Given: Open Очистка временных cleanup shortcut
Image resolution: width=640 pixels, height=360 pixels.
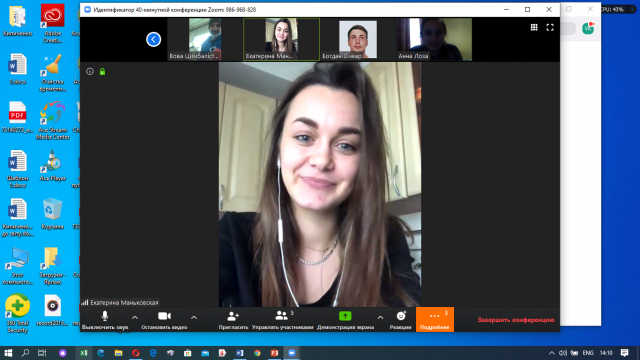Looking at the screenshot, I should pyautogui.click(x=53, y=73).
